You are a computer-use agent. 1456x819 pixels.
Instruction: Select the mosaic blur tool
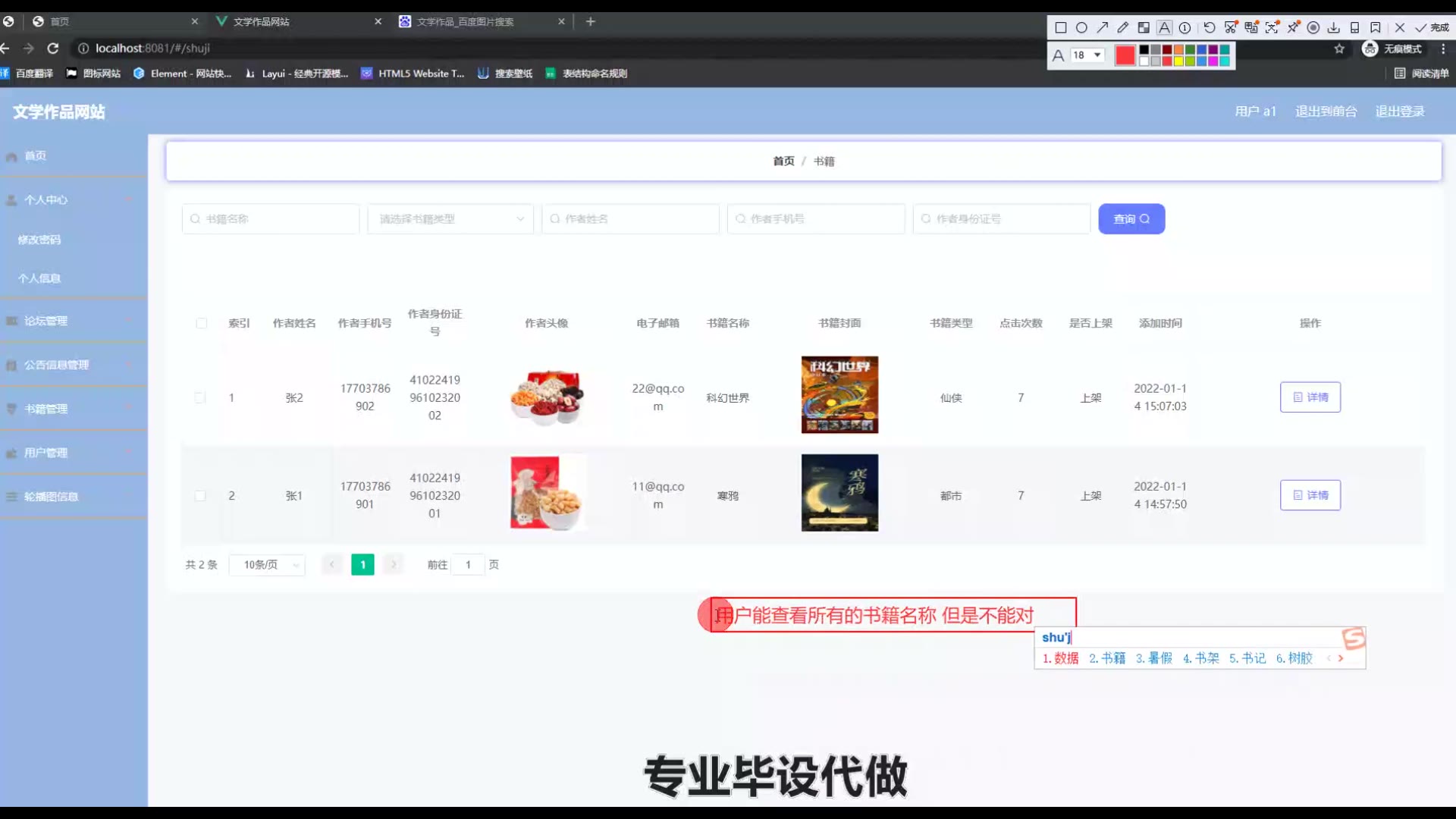click(x=1144, y=27)
